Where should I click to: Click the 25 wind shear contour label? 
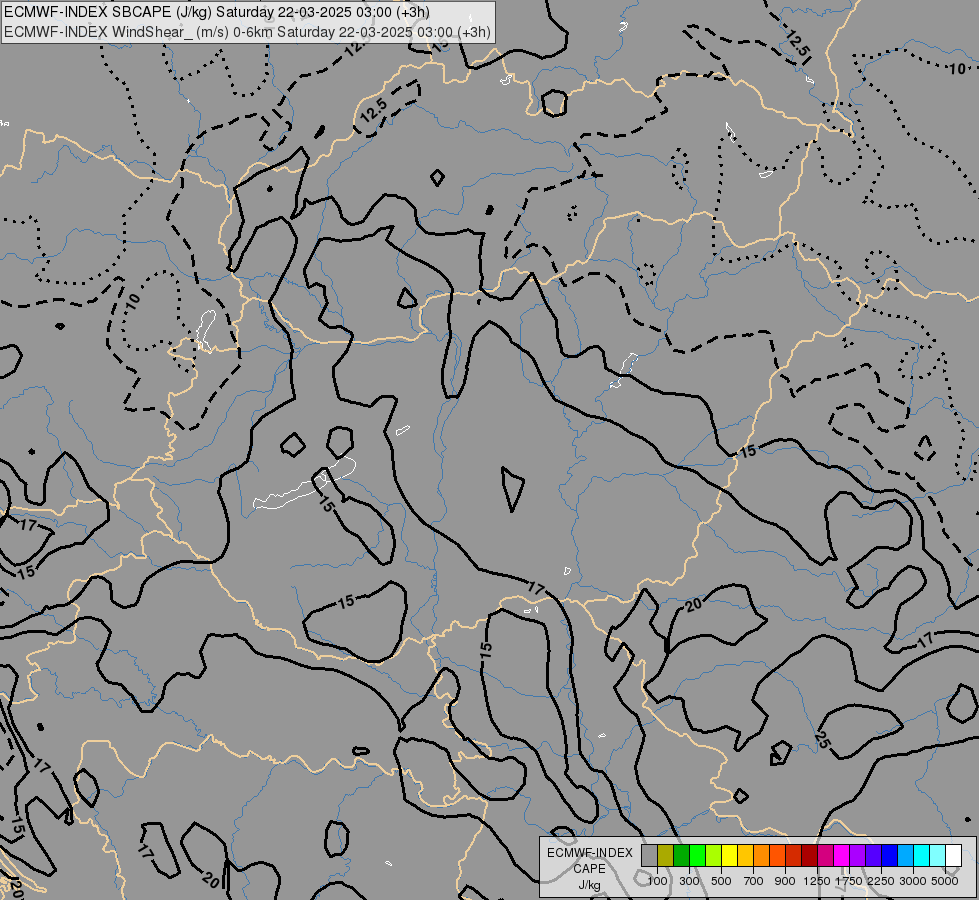(822, 739)
